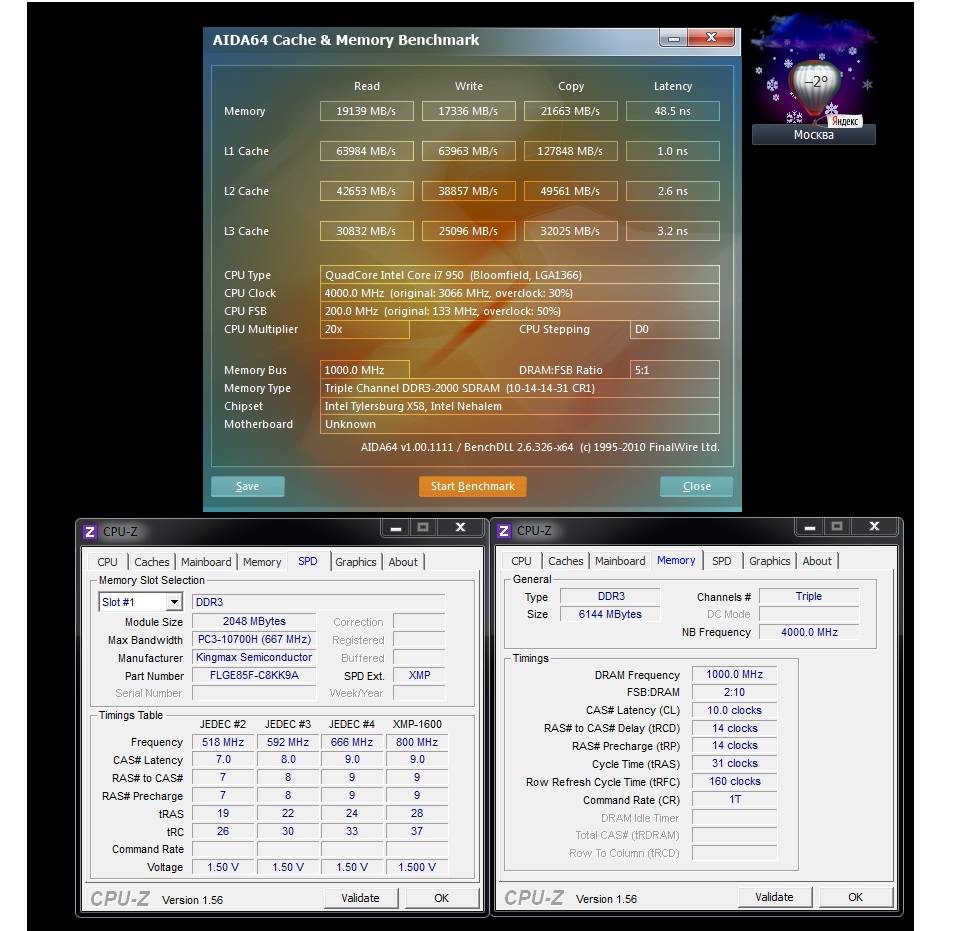This screenshot has width=976, height=931.
Task: Click Row Refresh Cycle Time field 160 clocks
Action: pos(734,781)
